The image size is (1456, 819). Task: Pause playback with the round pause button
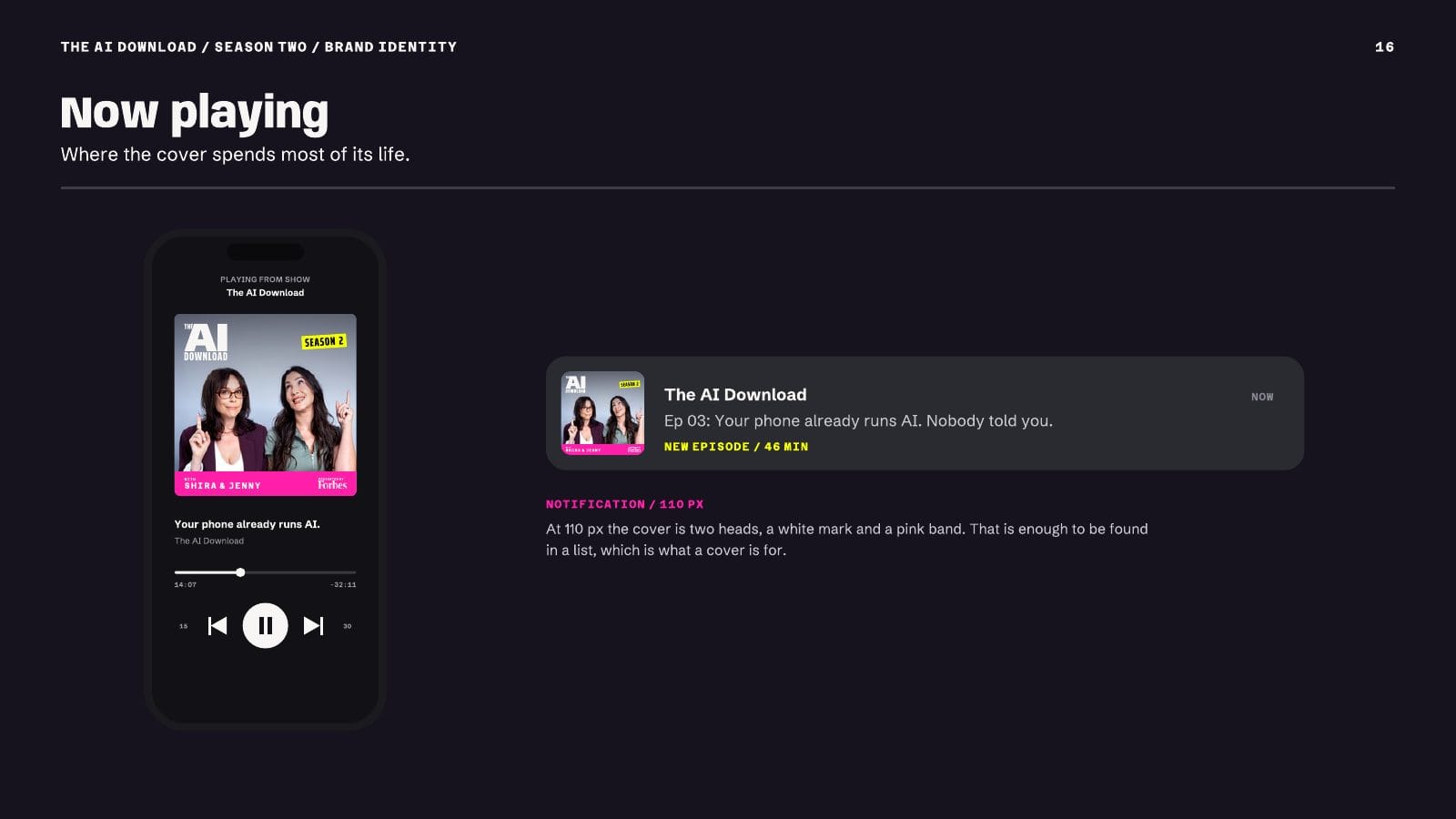pyautogui.click(x=265, y=626)
